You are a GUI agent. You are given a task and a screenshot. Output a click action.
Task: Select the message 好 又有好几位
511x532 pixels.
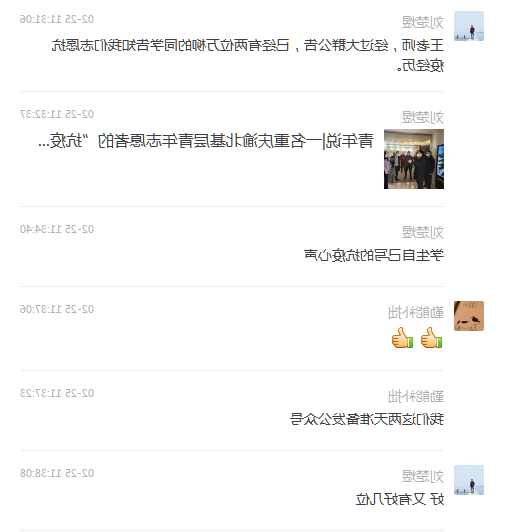coord(400,499)
